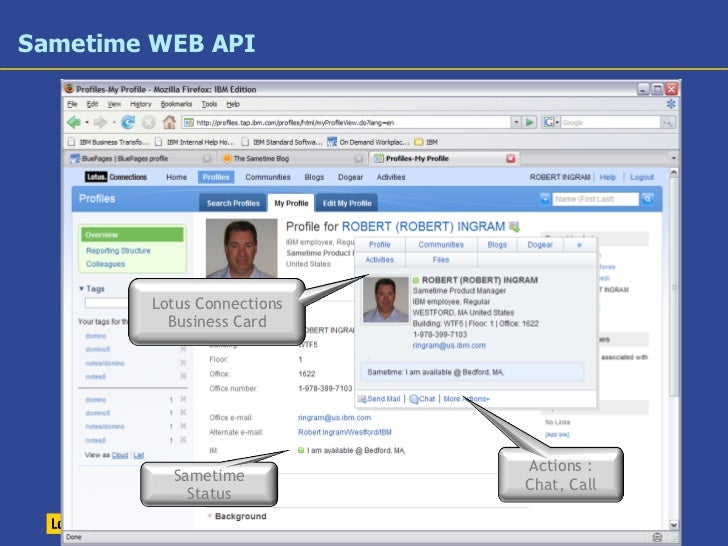Click the green Sametime status icon in IM row
The width and height of the screenshot is (728, 546).
pos(301,450)
